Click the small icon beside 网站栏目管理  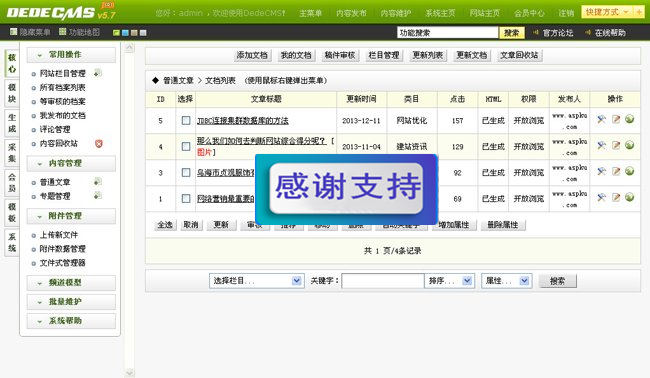[x=97, y=73]
